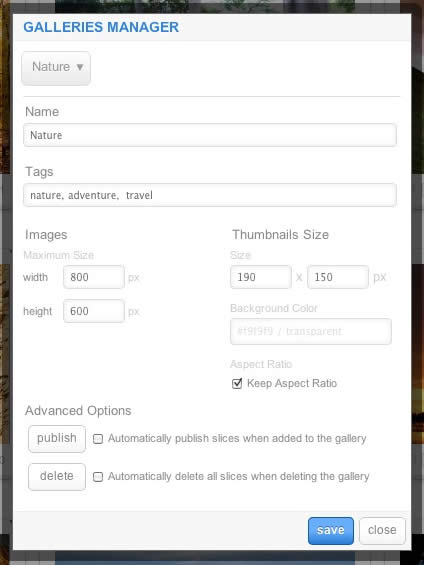The height and width of the screenshot is (565, 424).
Task: Click the Tags input field
Action: [210, 195]
